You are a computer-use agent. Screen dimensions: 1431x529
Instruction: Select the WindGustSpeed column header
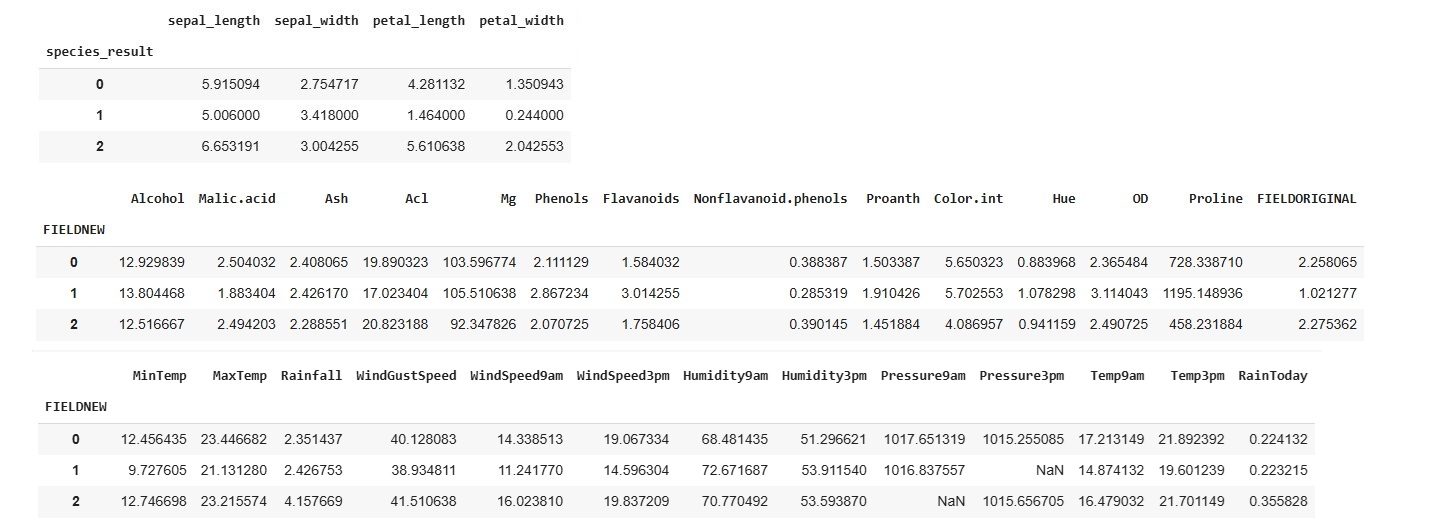tap(406, 376)
